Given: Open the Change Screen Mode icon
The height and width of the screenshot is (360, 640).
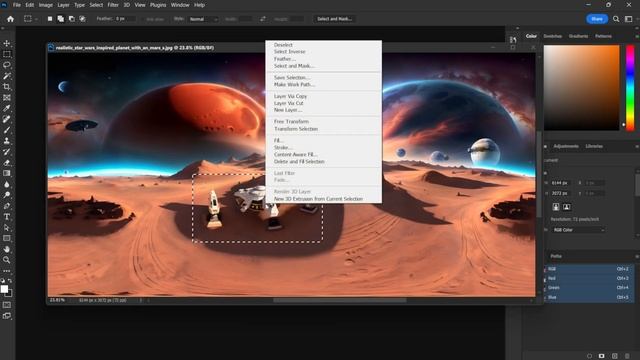Looking at the screenshot, I should coord(7,316).
